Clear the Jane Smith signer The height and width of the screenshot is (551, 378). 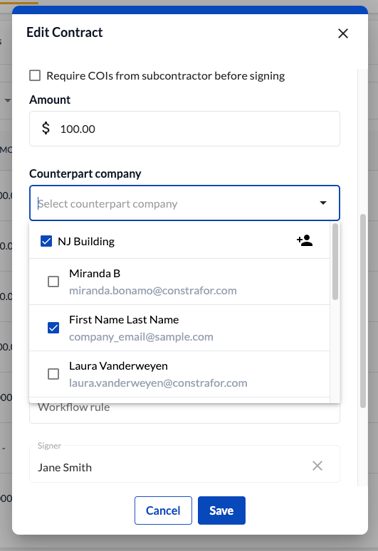[x=317, y=466]
